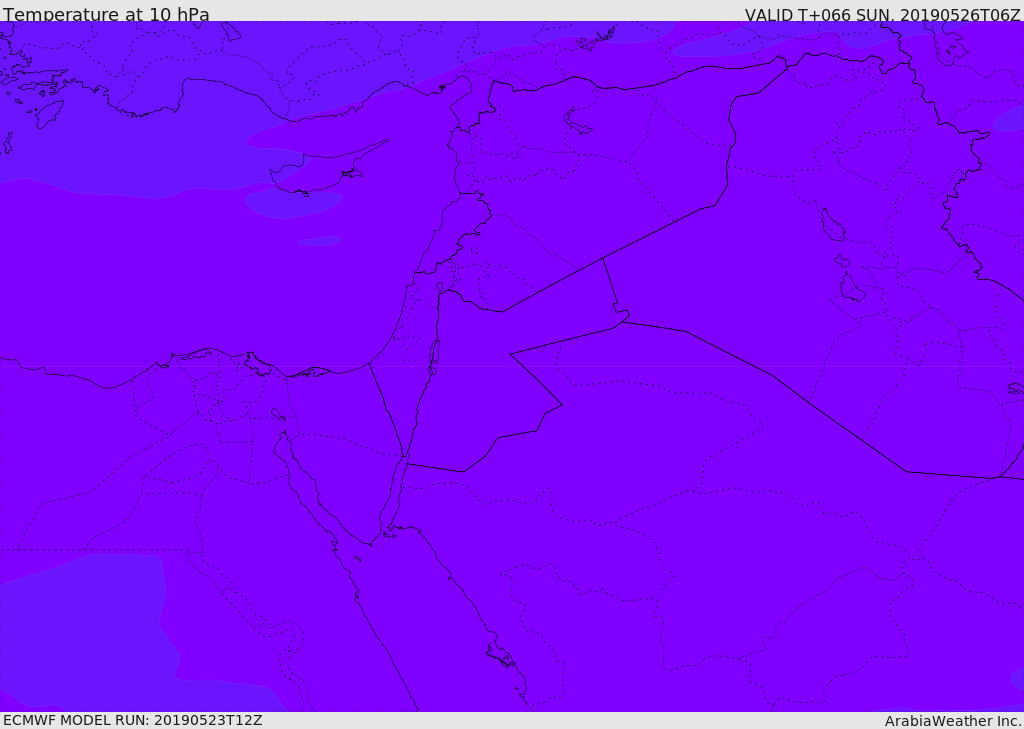The height and width of the screenshot is (729, 1024).
Task: Click the 'VALID T+066 SUN. 20190526T06Z' timestamp
Action: pos(882,15)
